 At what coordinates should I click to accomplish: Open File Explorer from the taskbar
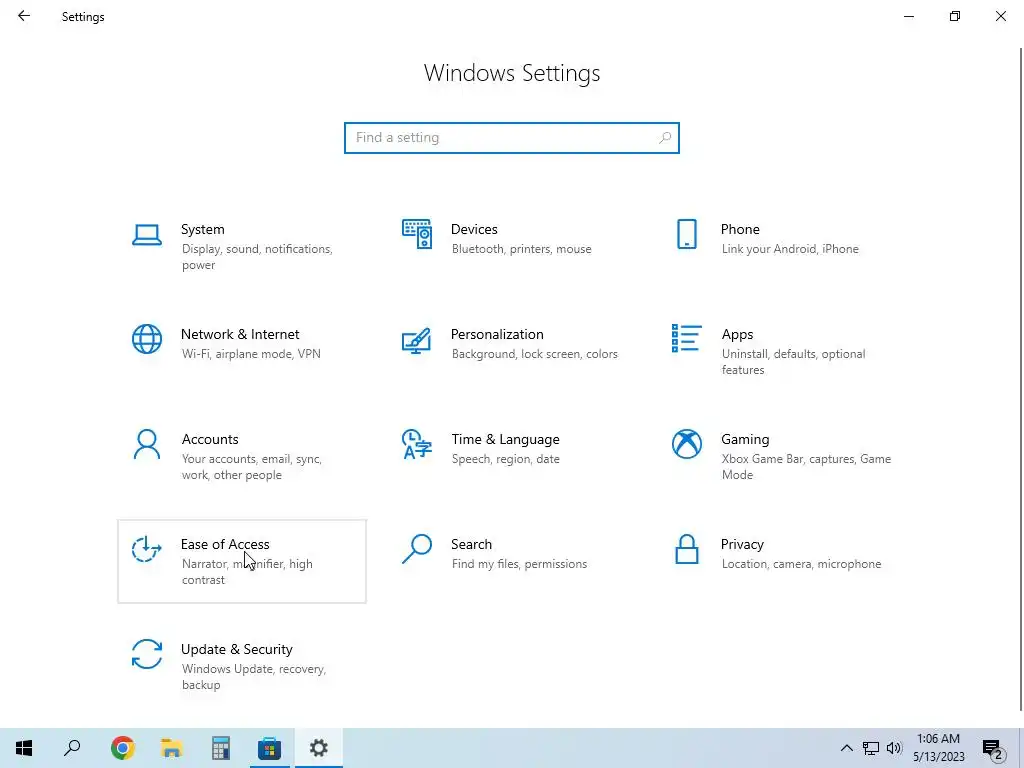click(172, 748)
